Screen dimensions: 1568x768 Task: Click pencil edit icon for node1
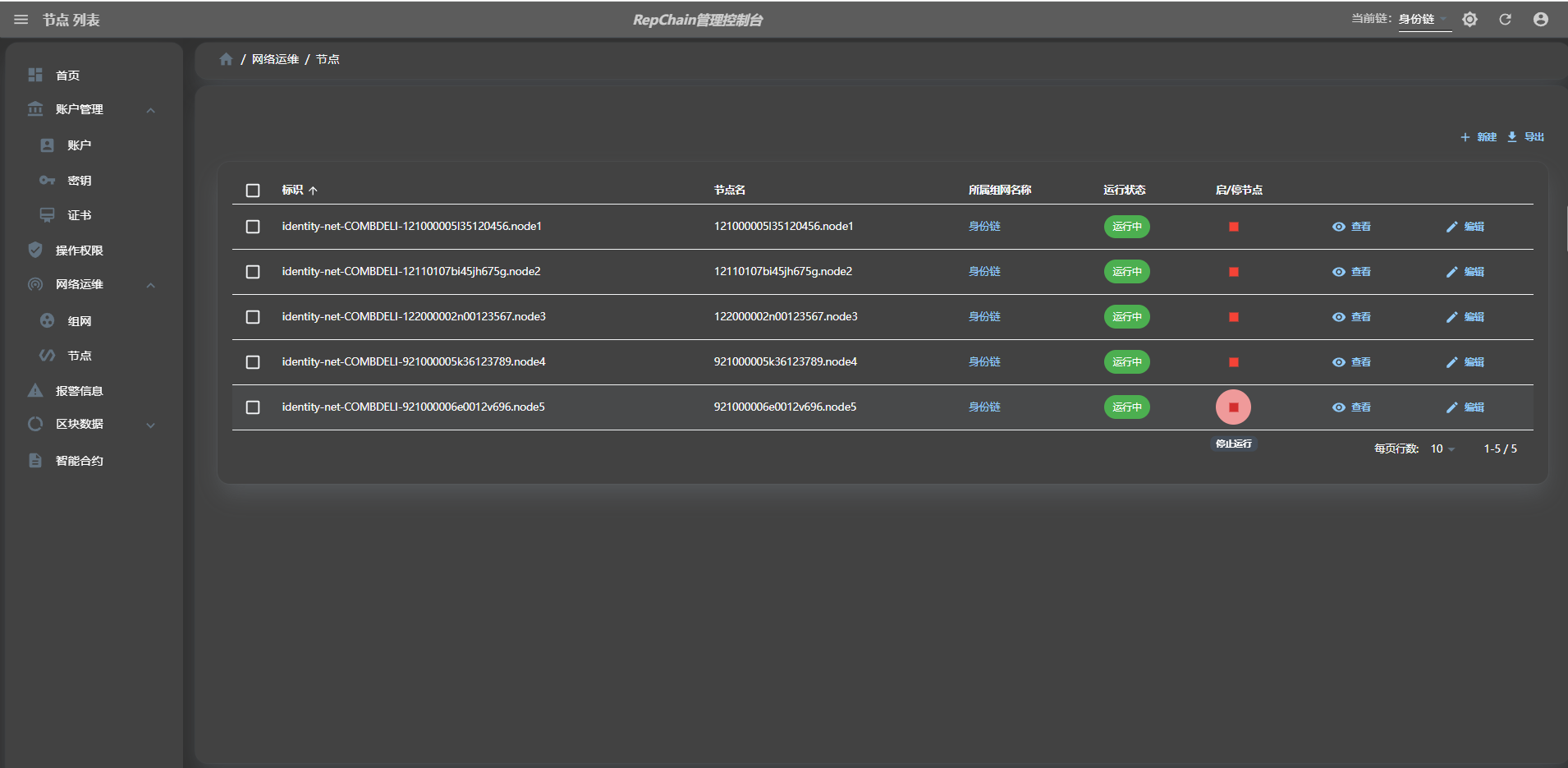click(x=1451, y=227)
